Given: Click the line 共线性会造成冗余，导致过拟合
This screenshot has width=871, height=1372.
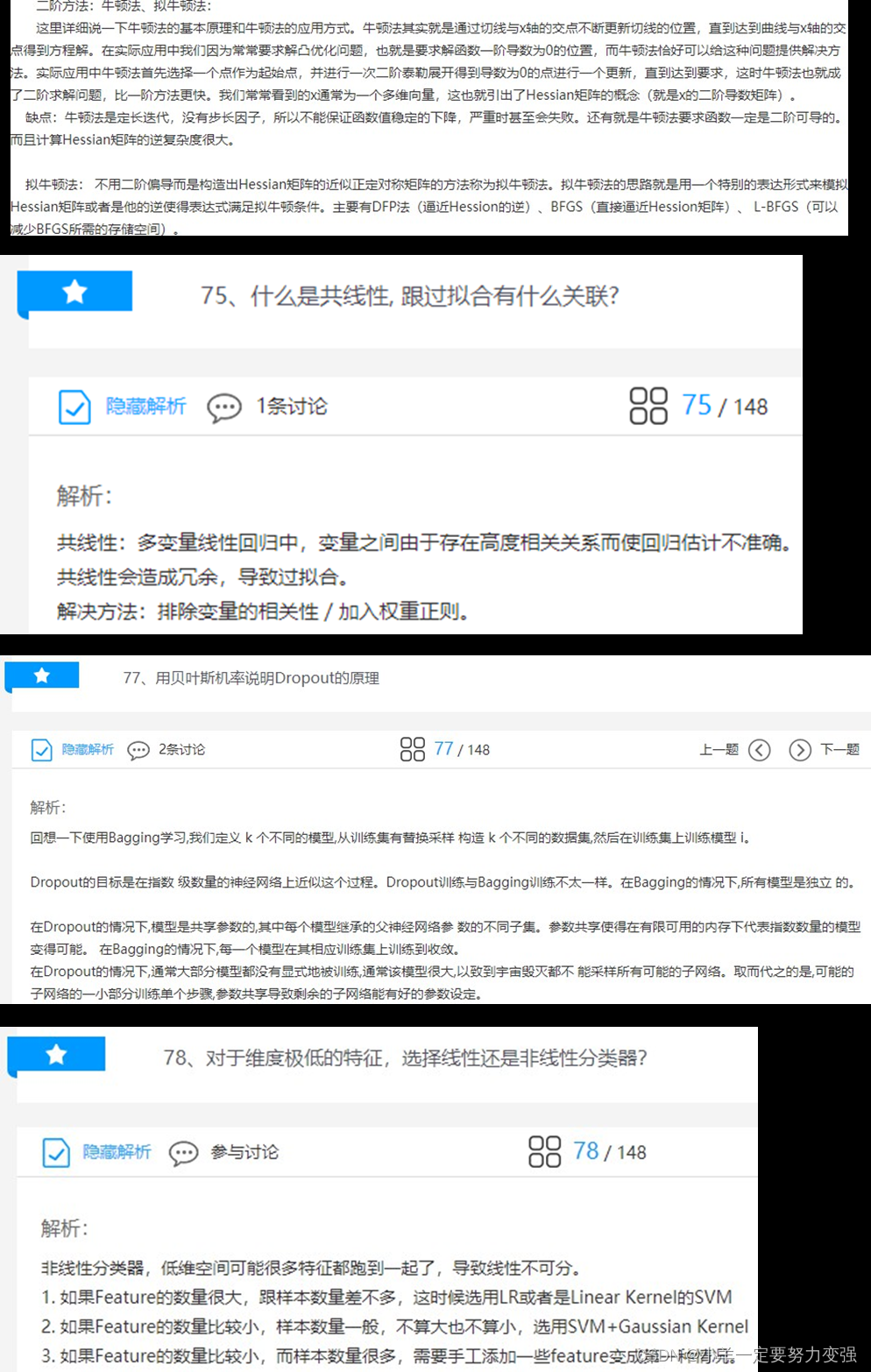Looking at the screenshot, I should 202,577.
